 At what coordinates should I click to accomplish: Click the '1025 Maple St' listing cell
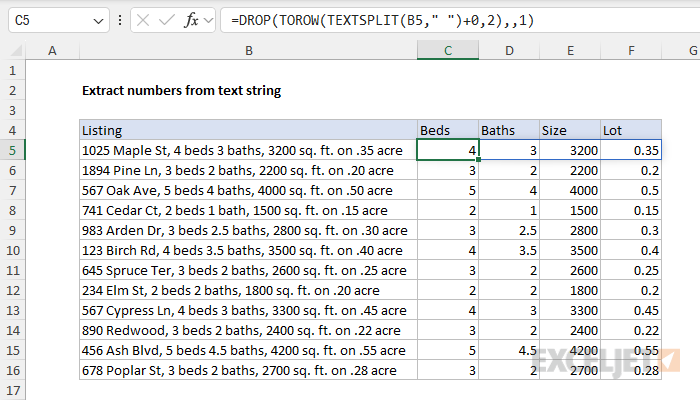click(x=249, y=150)
